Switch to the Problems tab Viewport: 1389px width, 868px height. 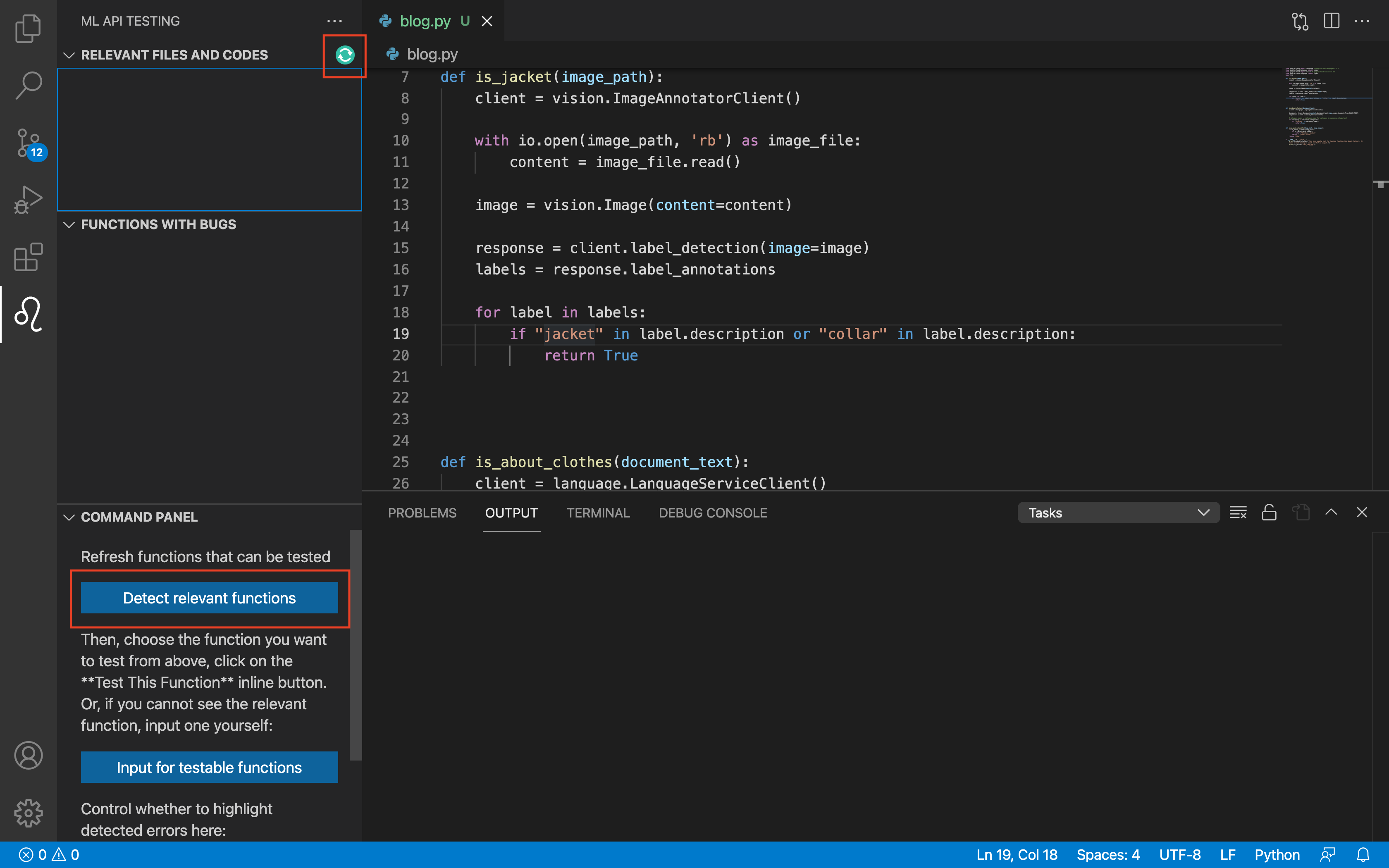[x=422, y=513]
